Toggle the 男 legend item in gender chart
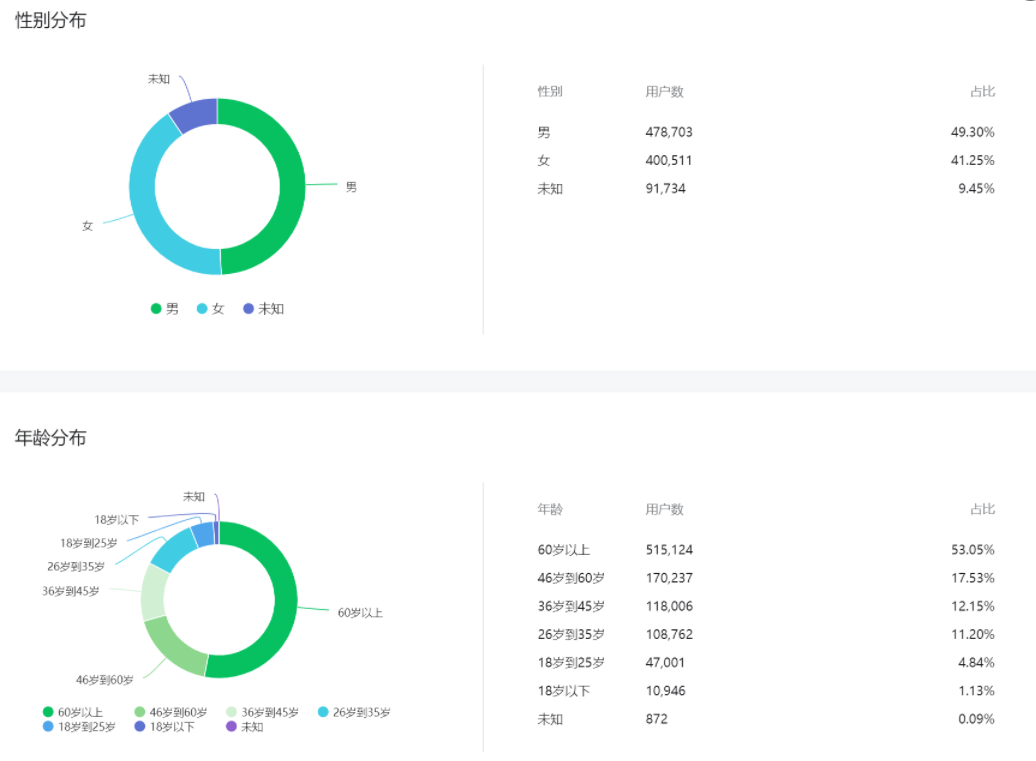 click(x=166, y=309)
